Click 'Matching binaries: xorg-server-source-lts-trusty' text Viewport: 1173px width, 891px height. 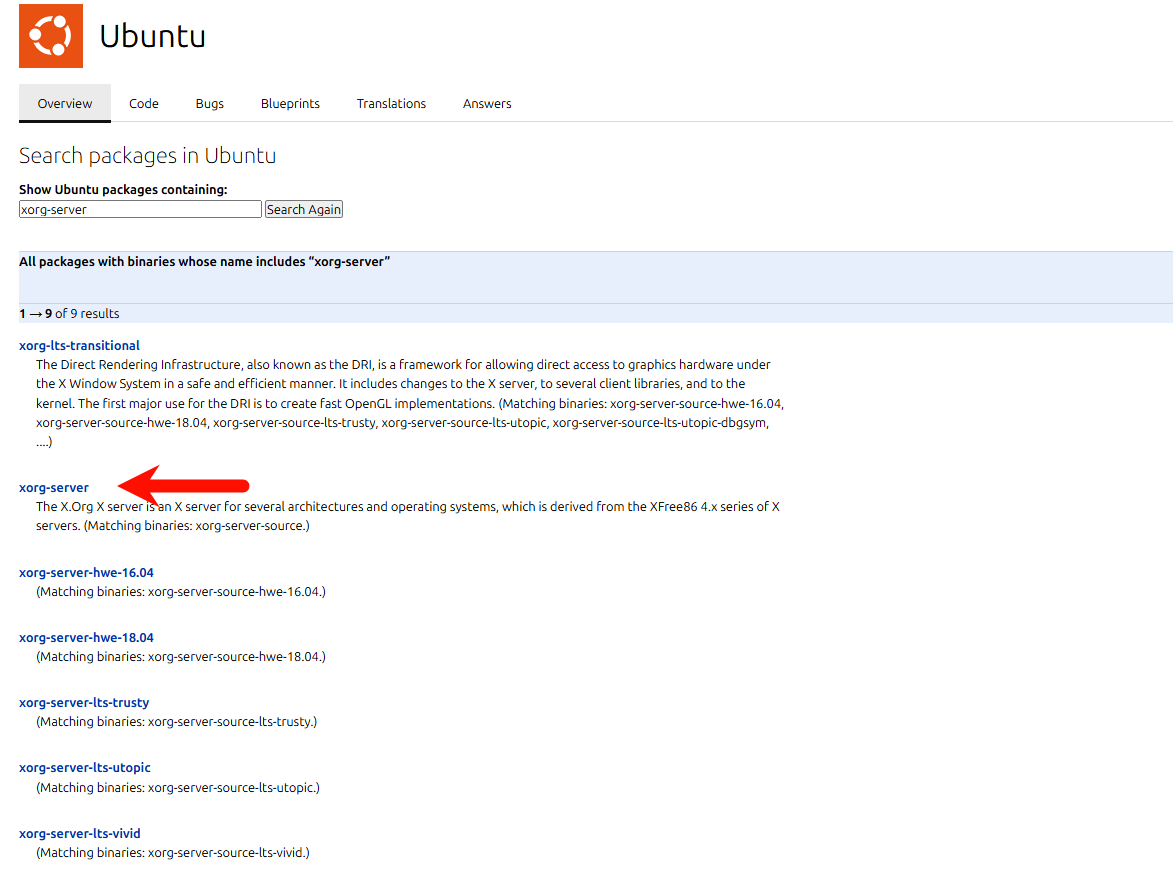(177, 722)
